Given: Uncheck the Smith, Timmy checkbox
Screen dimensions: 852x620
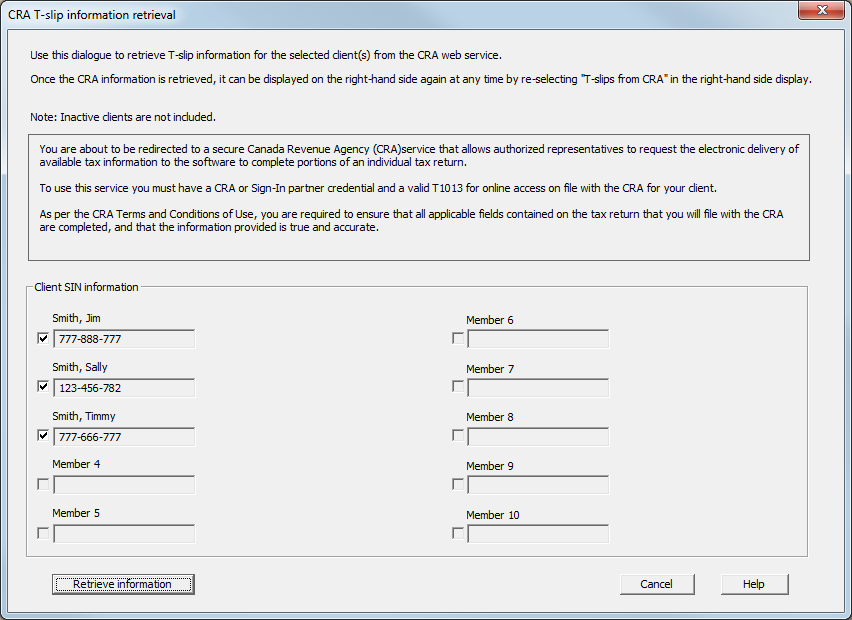Looking at the screenshot, I should [43, 436].
